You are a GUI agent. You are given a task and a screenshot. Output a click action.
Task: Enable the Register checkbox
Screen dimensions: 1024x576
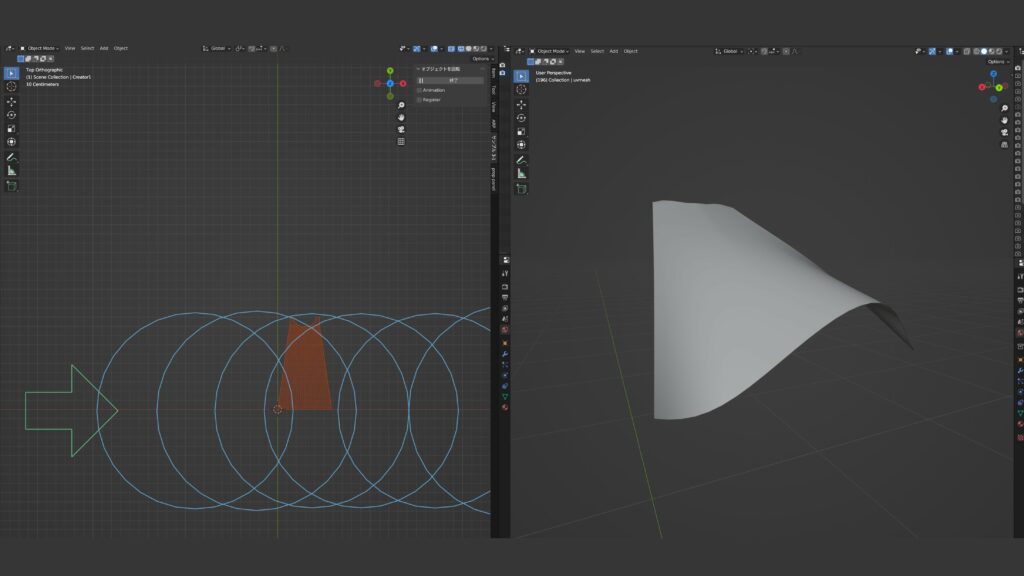pos(420,100)
